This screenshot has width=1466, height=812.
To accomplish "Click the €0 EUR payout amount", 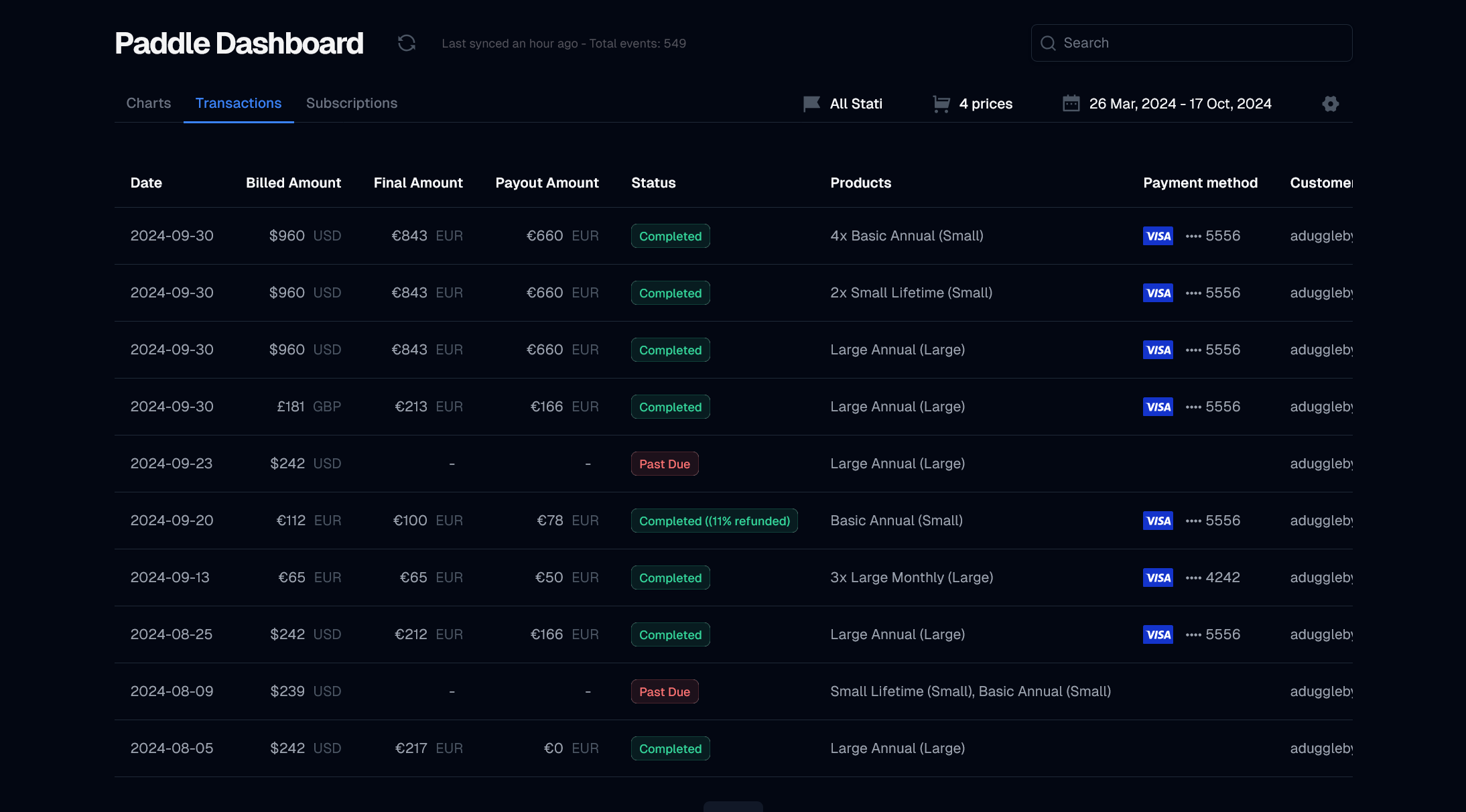I will click(x=571, y=748).
